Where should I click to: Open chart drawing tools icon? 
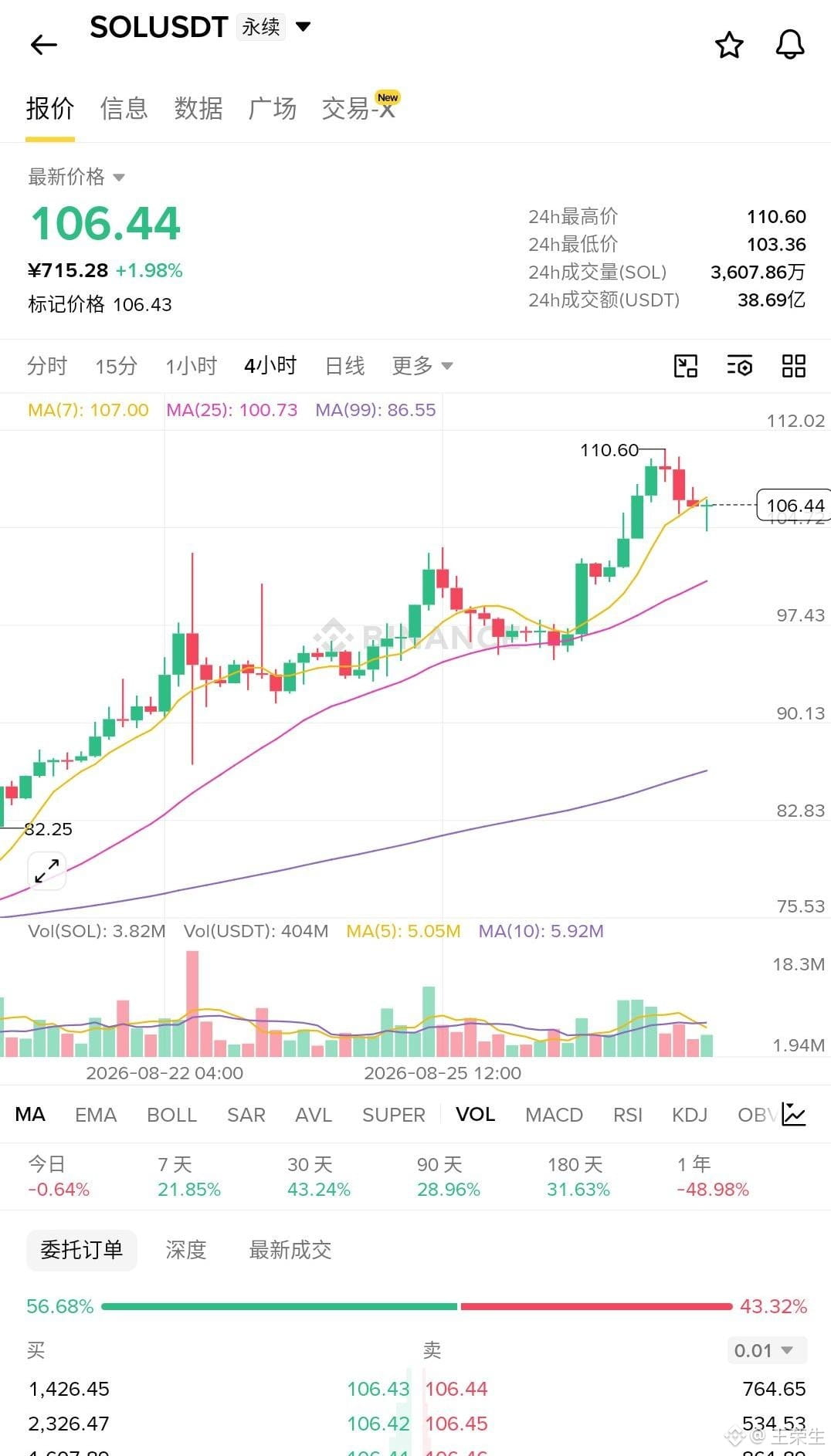[686, 366]
